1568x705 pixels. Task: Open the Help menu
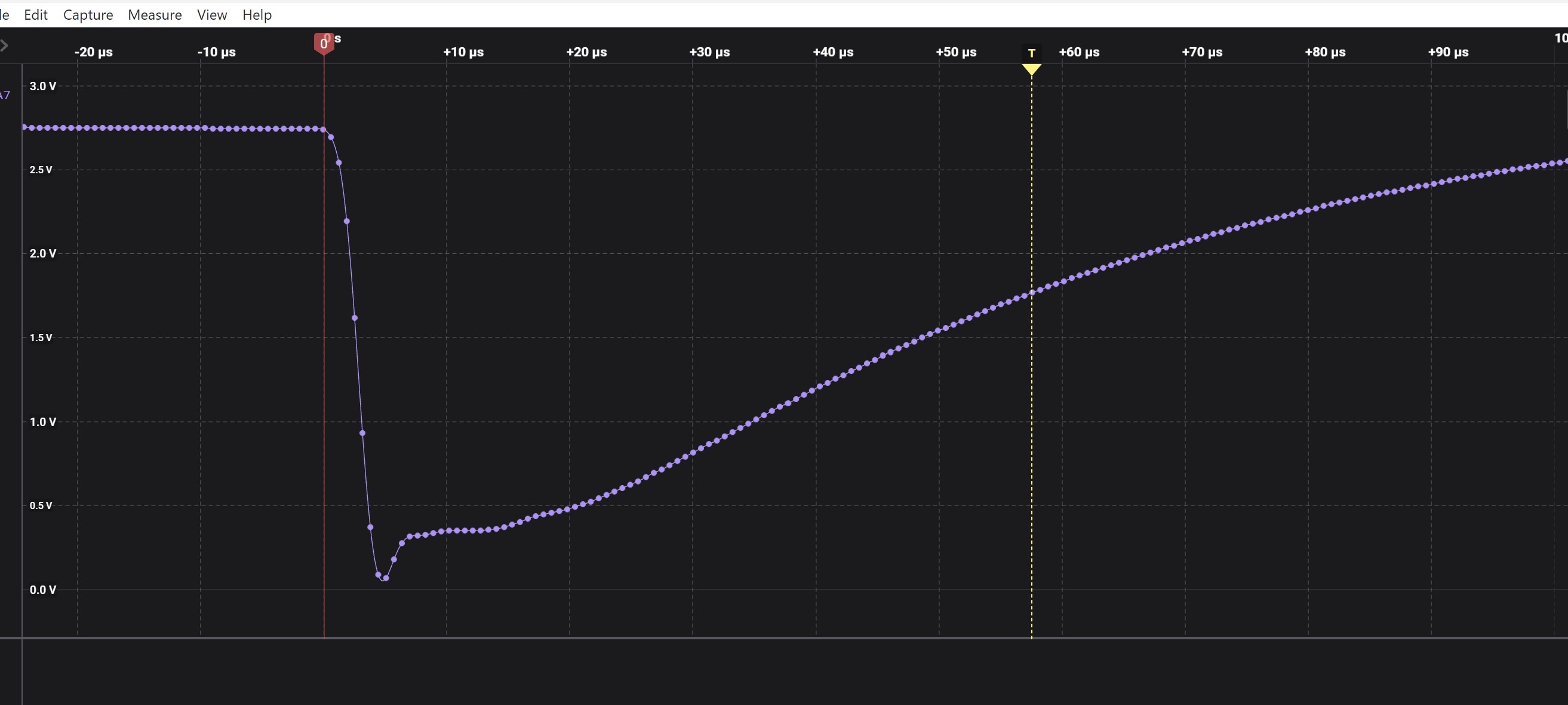[257, 14]
